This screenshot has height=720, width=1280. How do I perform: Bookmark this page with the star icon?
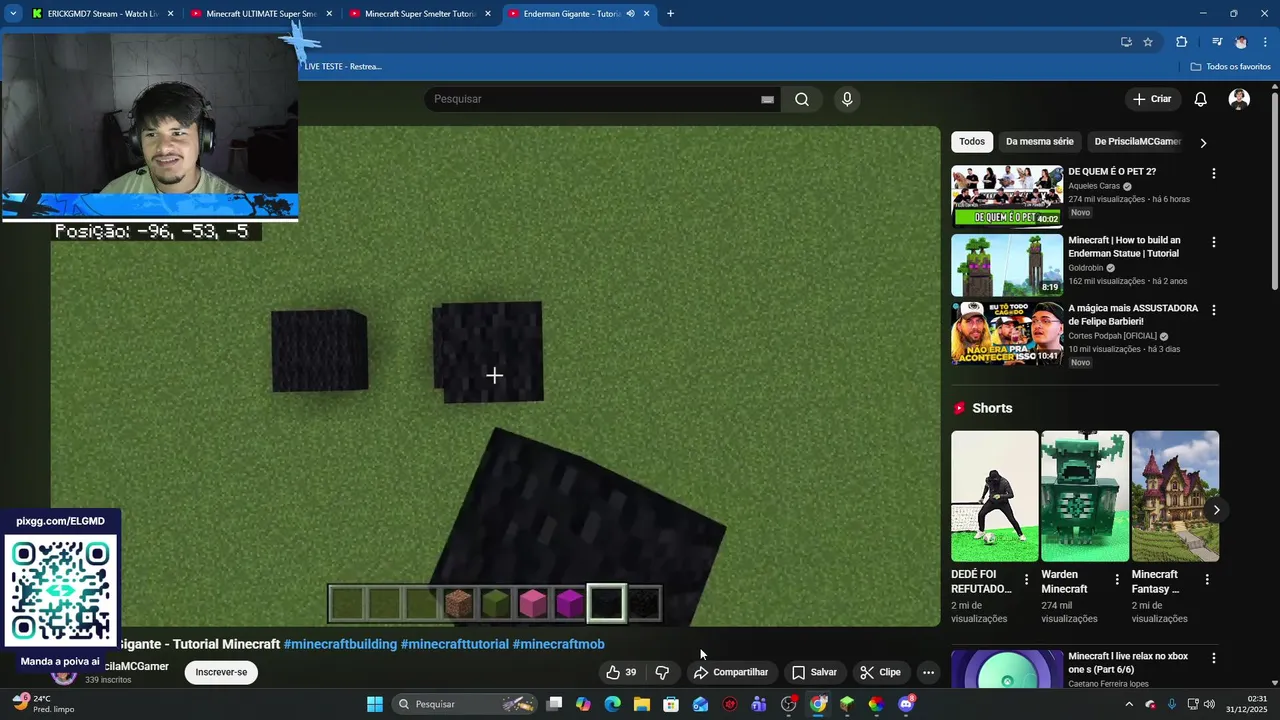(1148, 42)
